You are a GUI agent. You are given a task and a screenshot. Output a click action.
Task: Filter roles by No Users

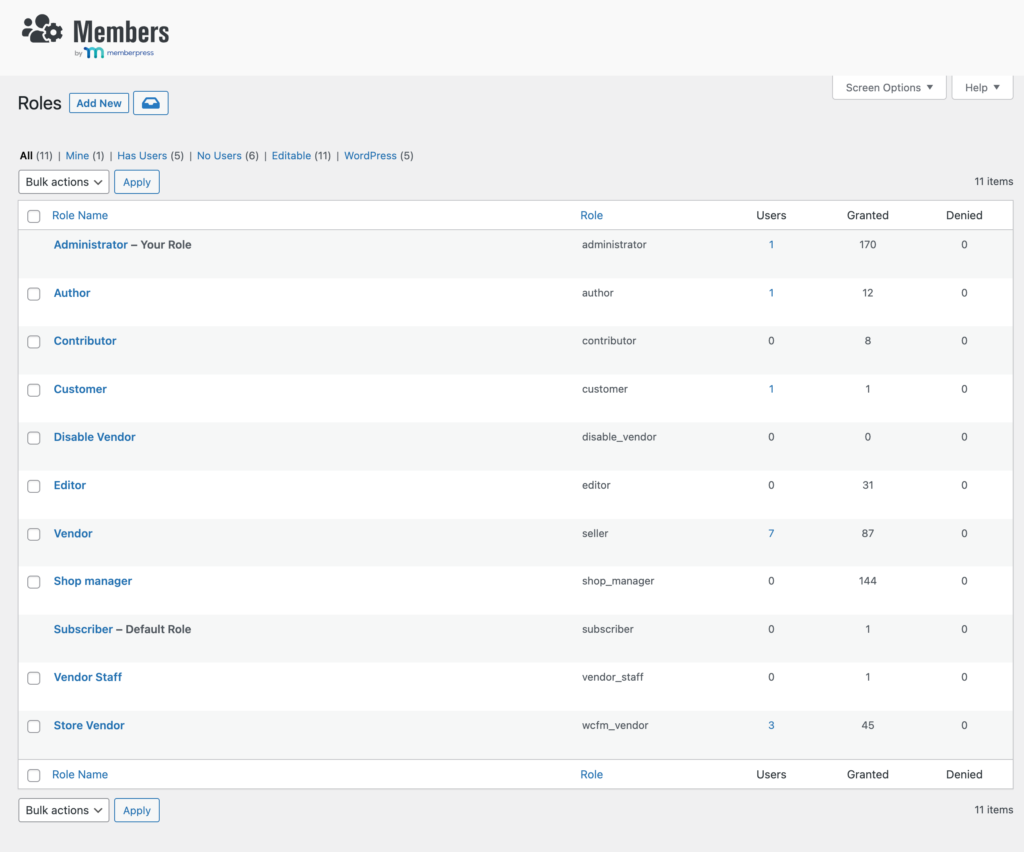coord(219,155)
